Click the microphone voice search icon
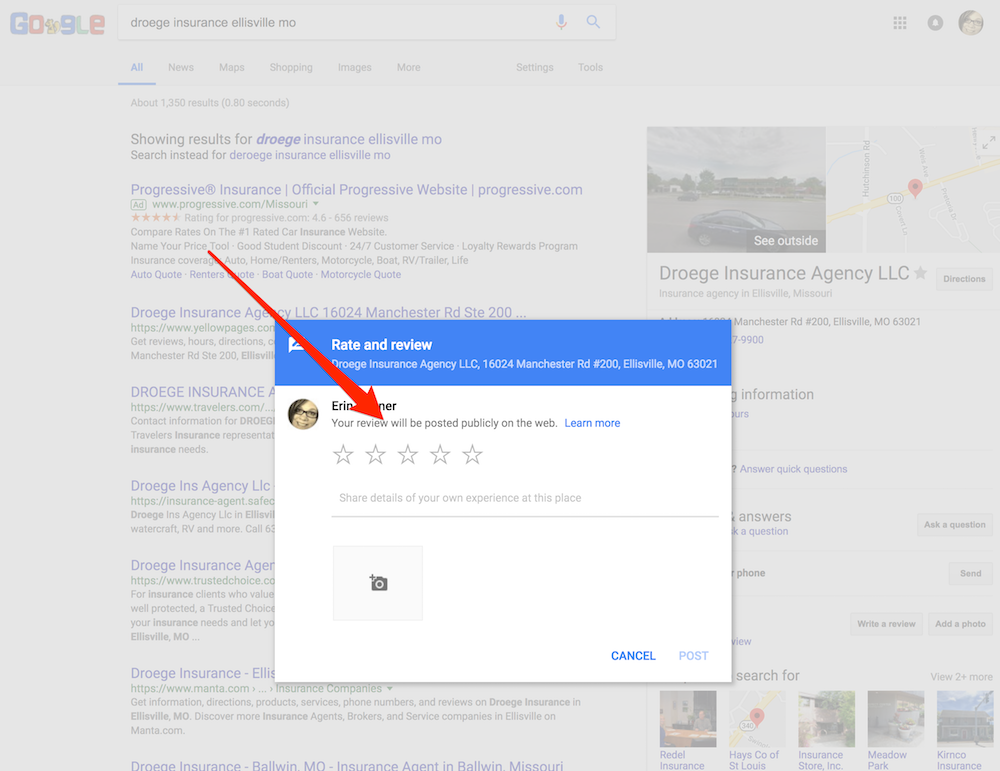1000x771 pixels. (x=561, y=22)
